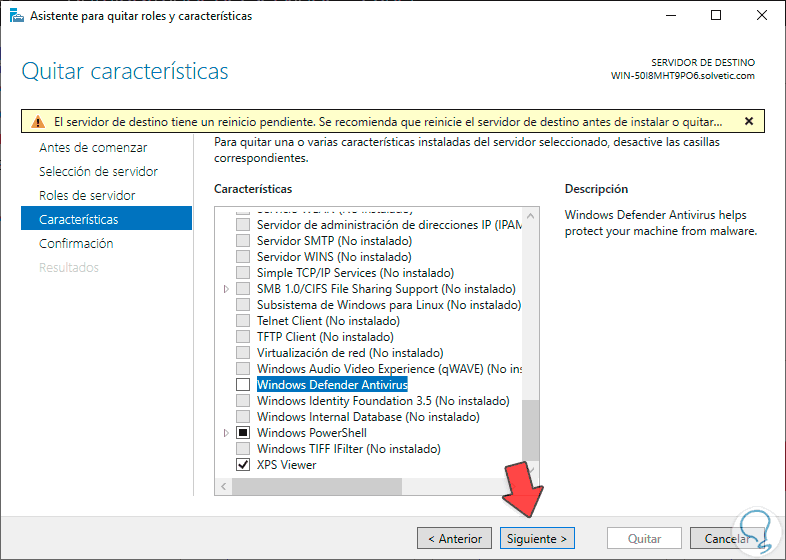The width and height of the screenshot is (786, 560).
Task: Click the Quitar button
Action: pos(644,538)
